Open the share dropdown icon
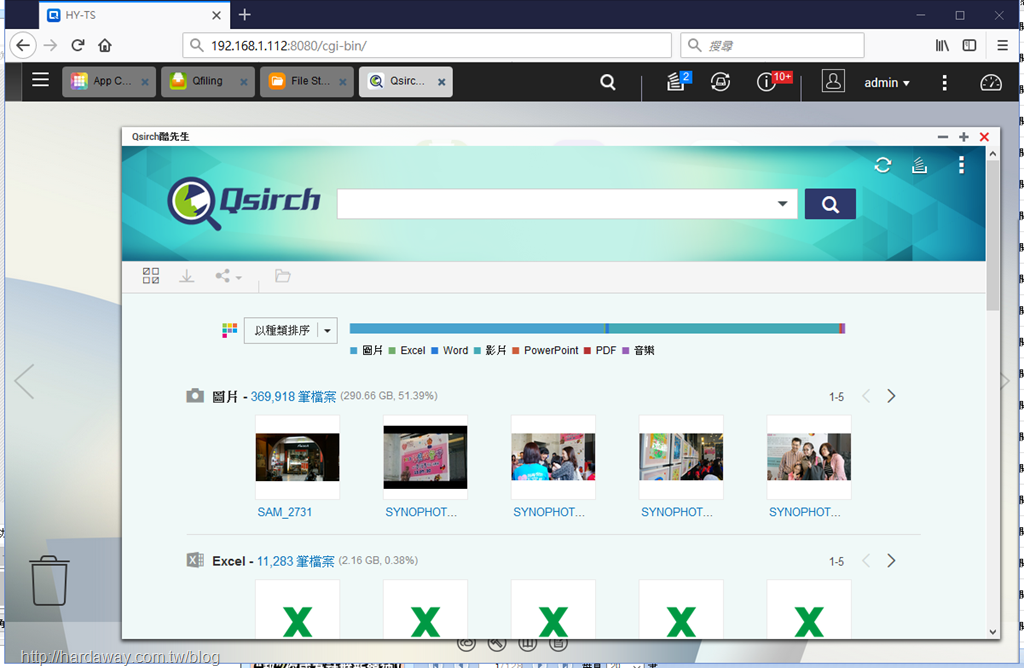Image resolution: width=1024 pixels, height=668 pixels. (228, 276)
